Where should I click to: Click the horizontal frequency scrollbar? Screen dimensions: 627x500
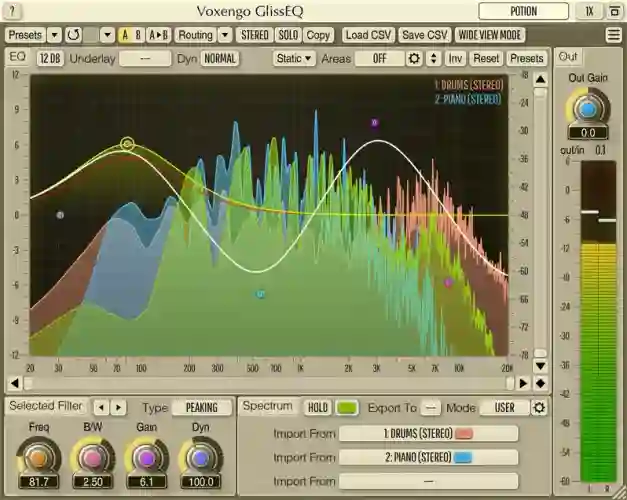pyautogui.click(x=269, y=384)
